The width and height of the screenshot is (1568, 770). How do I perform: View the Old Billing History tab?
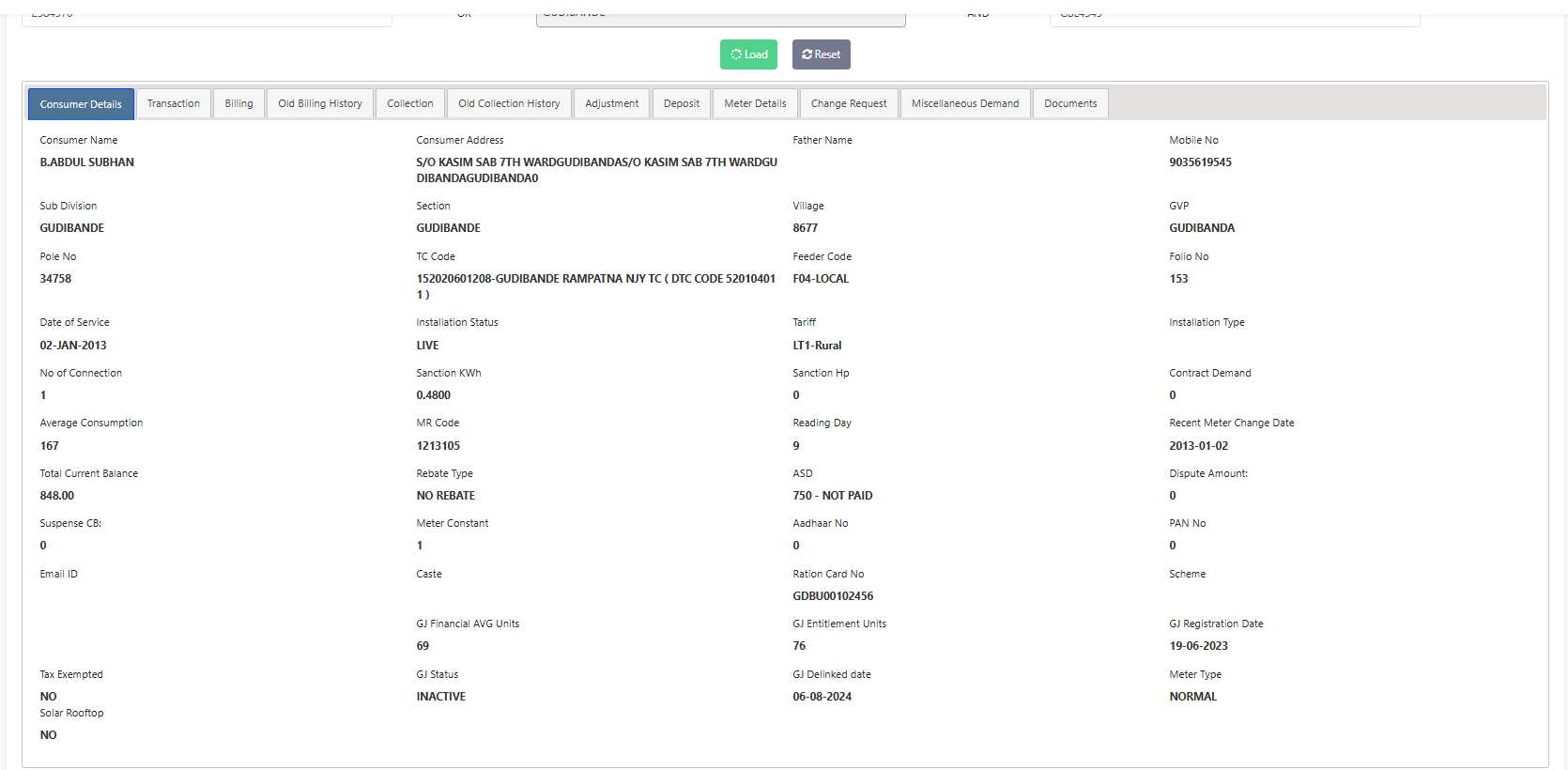point(320,103)
